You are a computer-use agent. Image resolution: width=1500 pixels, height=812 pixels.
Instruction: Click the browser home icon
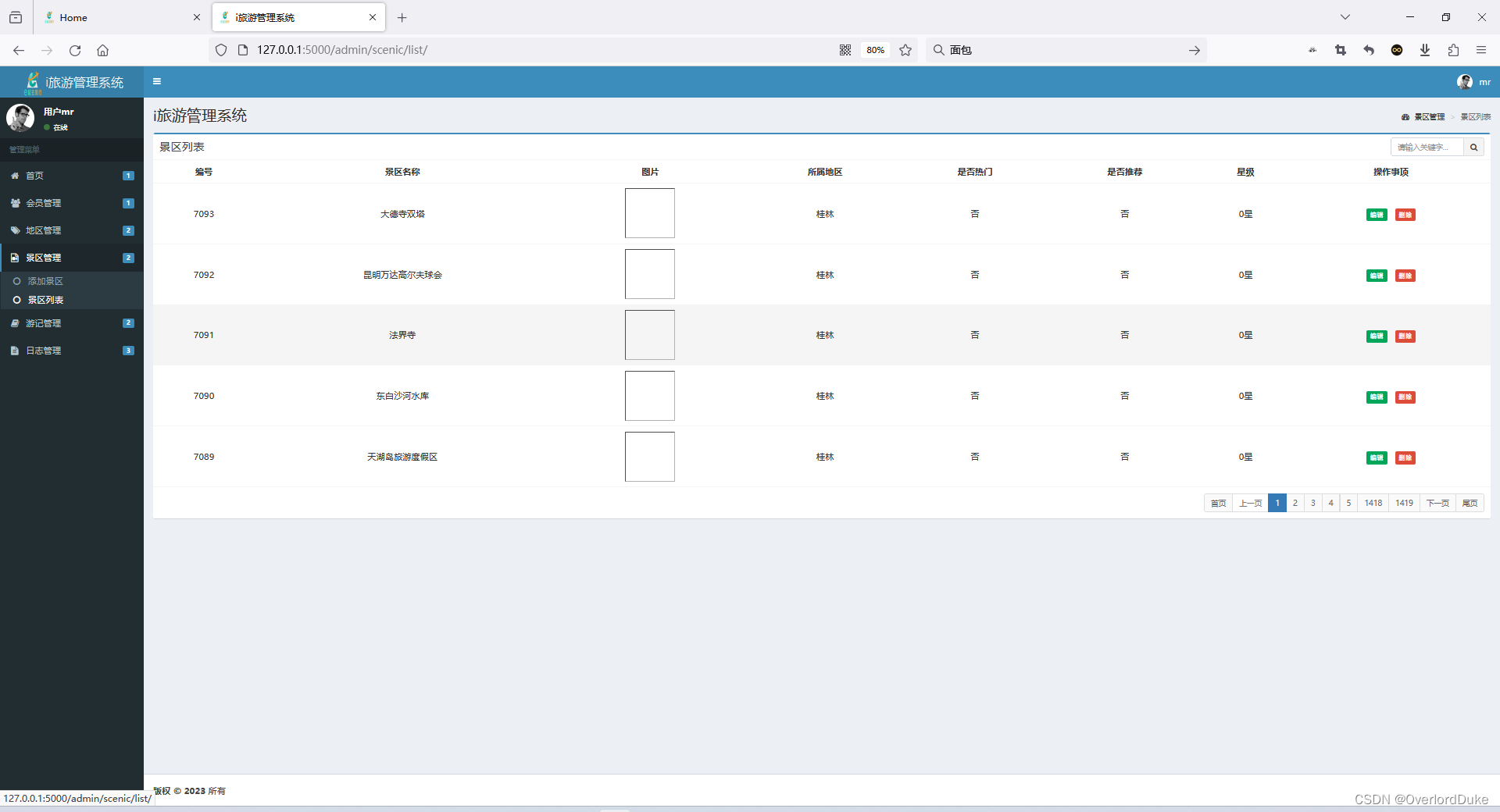(x=102, y=50)
